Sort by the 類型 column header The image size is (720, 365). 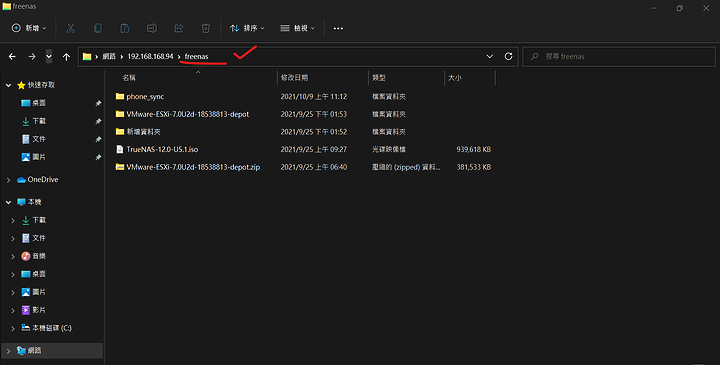point(379,78)
